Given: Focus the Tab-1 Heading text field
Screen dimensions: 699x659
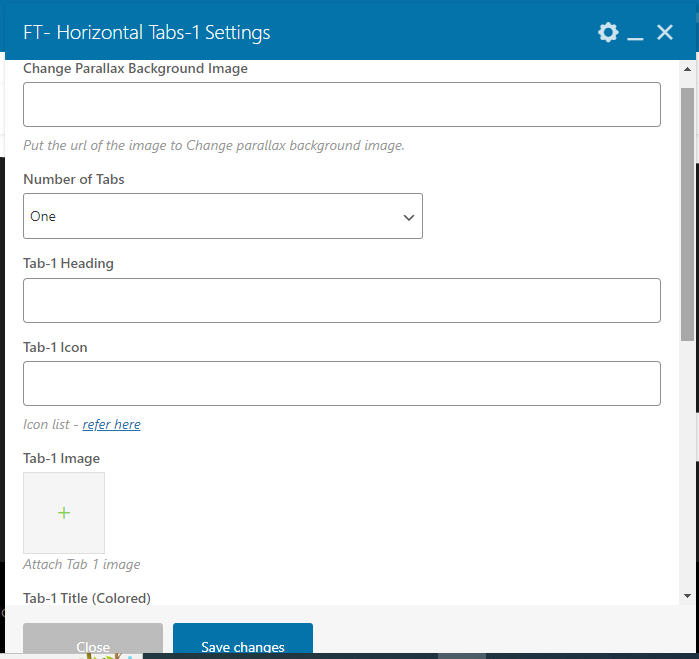Looking at the screenshot, I should tap(342, 301).
